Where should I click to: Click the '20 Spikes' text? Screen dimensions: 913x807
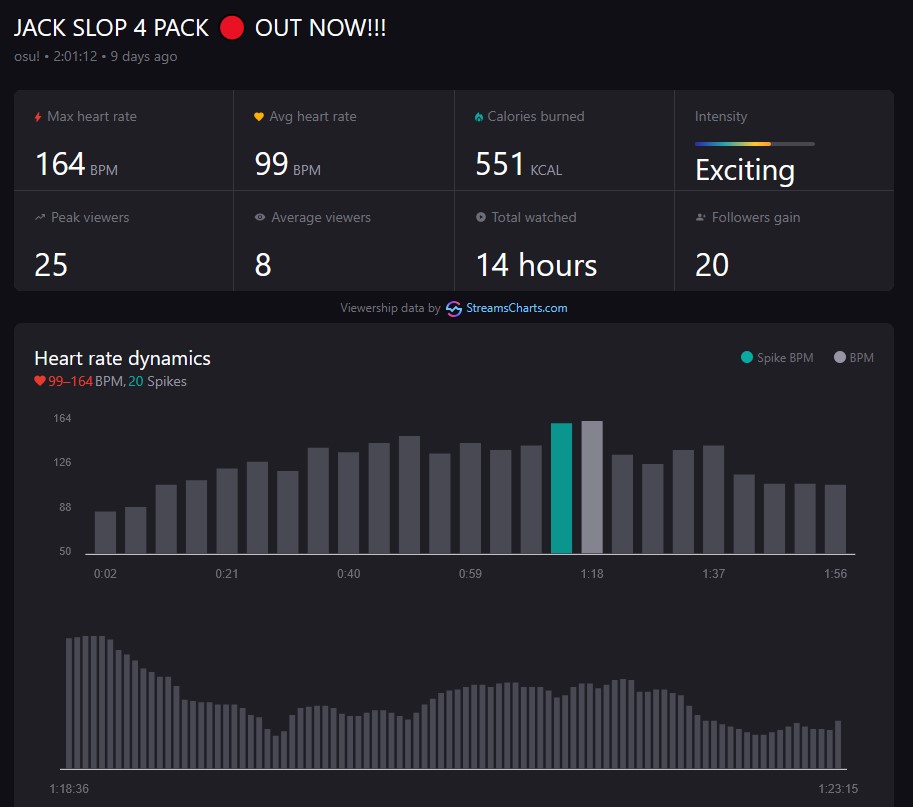click(x=157, y=381)
